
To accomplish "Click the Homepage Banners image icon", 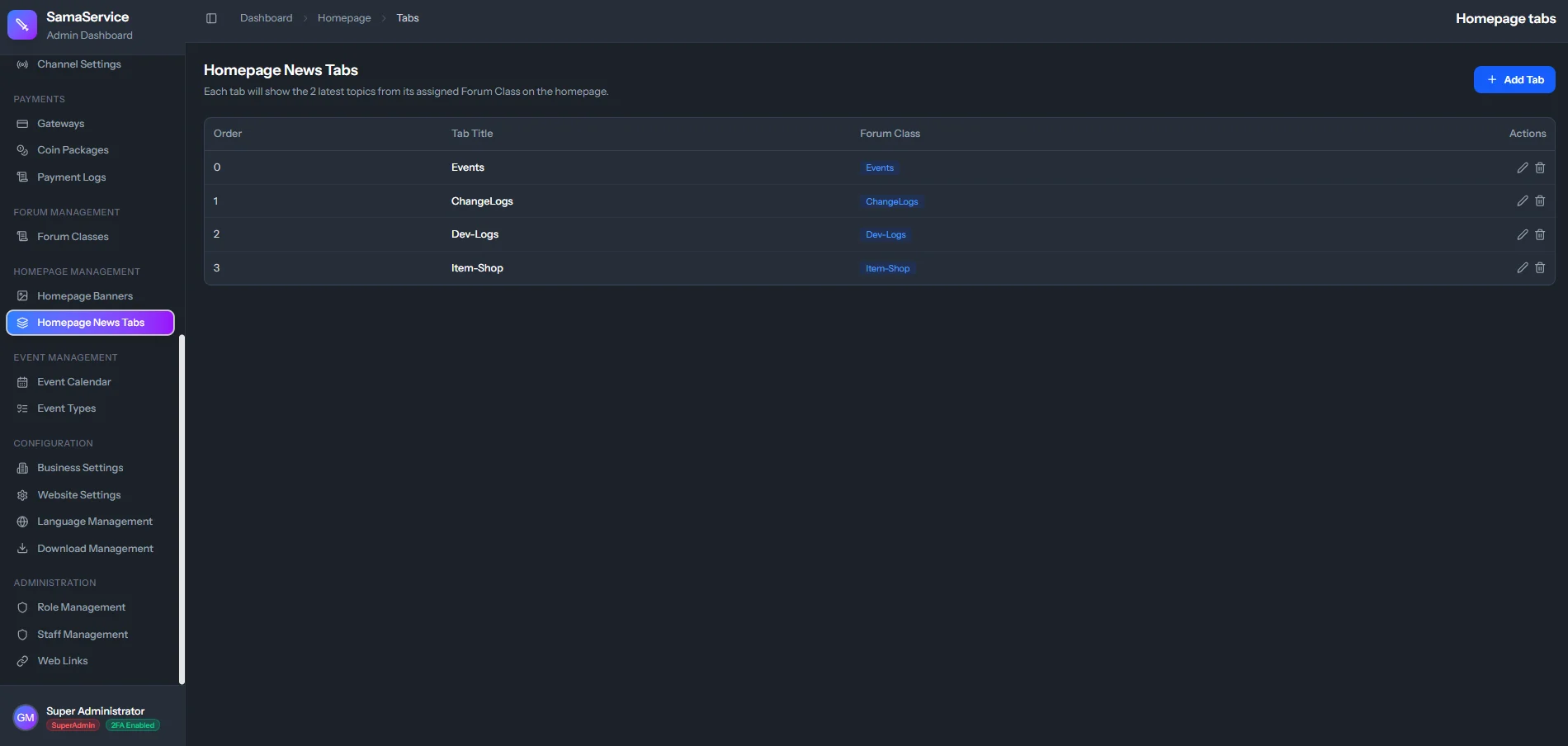I will click(22, 296).
